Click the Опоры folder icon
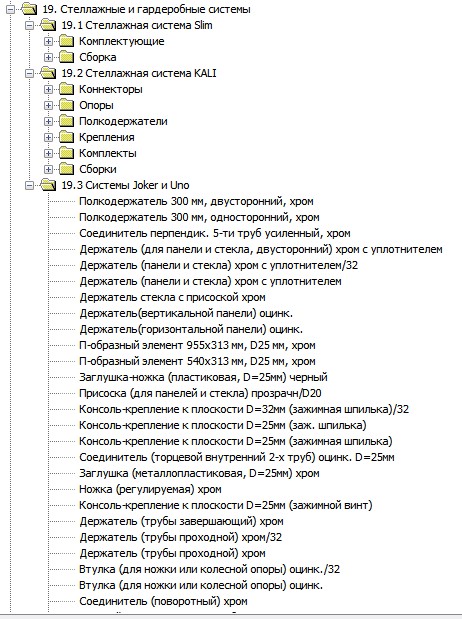Viewport: 462px width, 619px height. 66,105
